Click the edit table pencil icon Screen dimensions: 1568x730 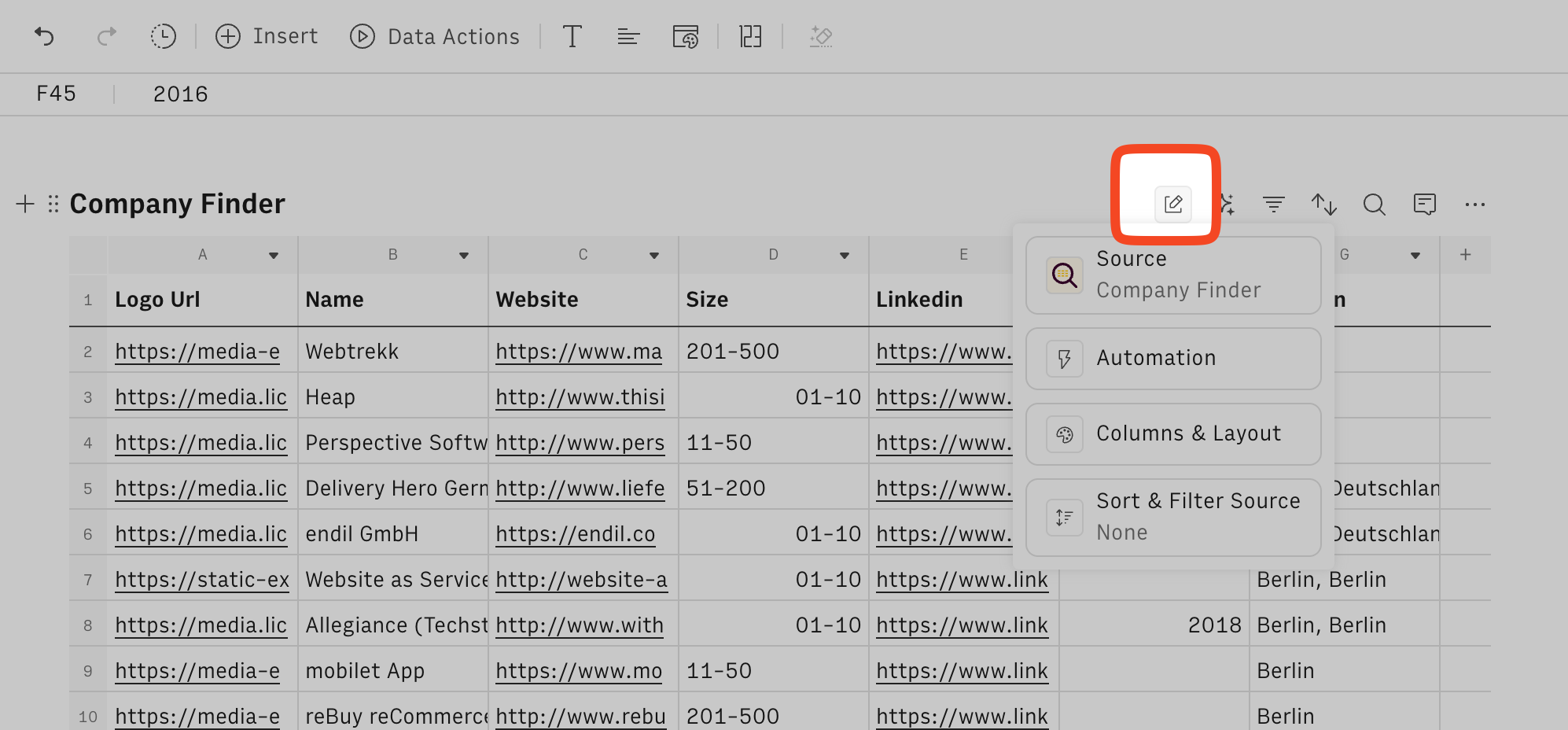click(1173, 205)
